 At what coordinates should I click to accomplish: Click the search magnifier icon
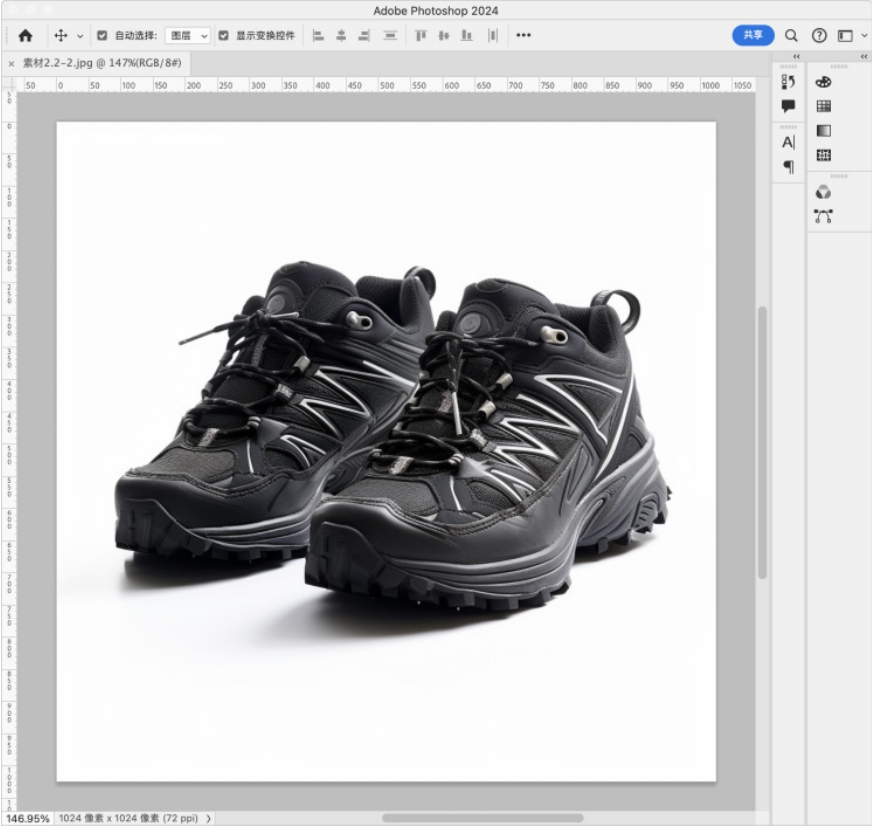coord(792,35)
